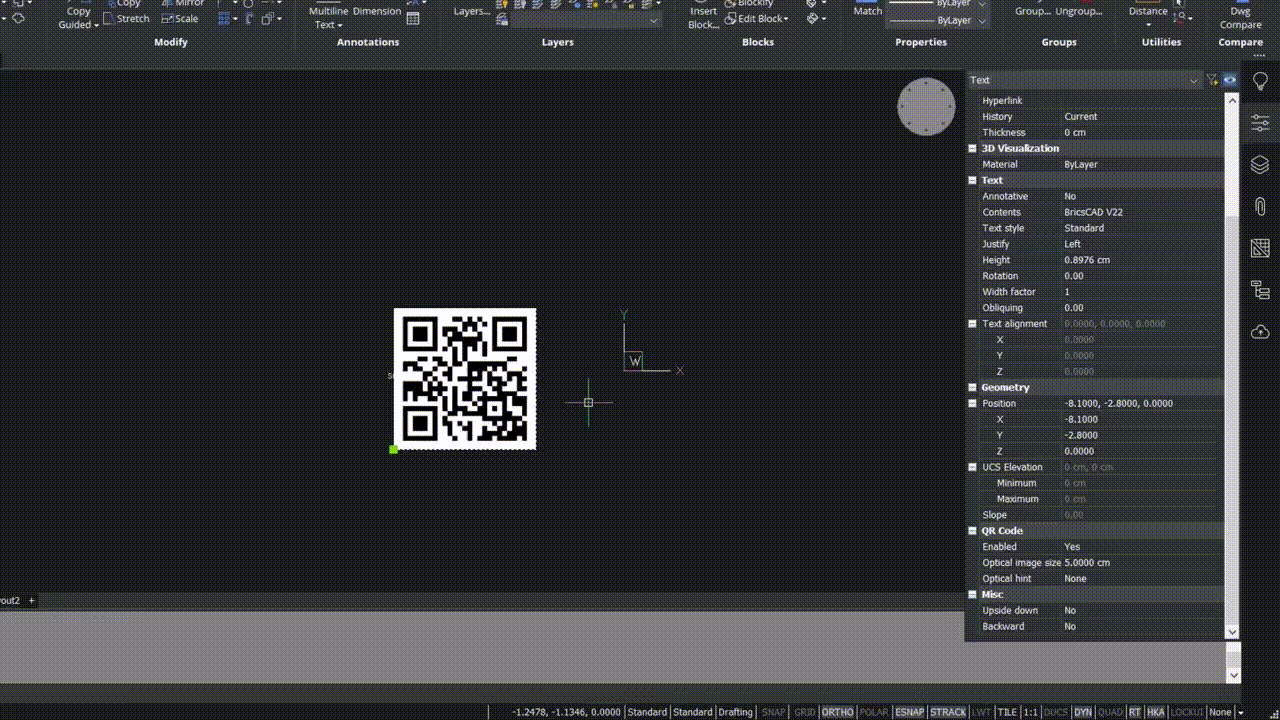The width and height of the screenshot is (1280, 720).
Task: Collapse the Text alignment property group
Action: coord(972,324)
